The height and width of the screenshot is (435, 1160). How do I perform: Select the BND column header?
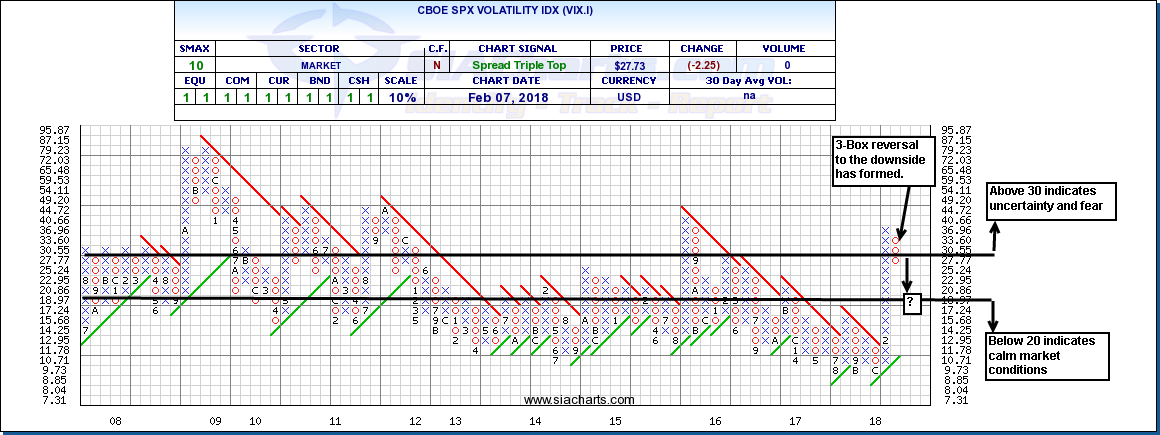(x=317, y=81)
